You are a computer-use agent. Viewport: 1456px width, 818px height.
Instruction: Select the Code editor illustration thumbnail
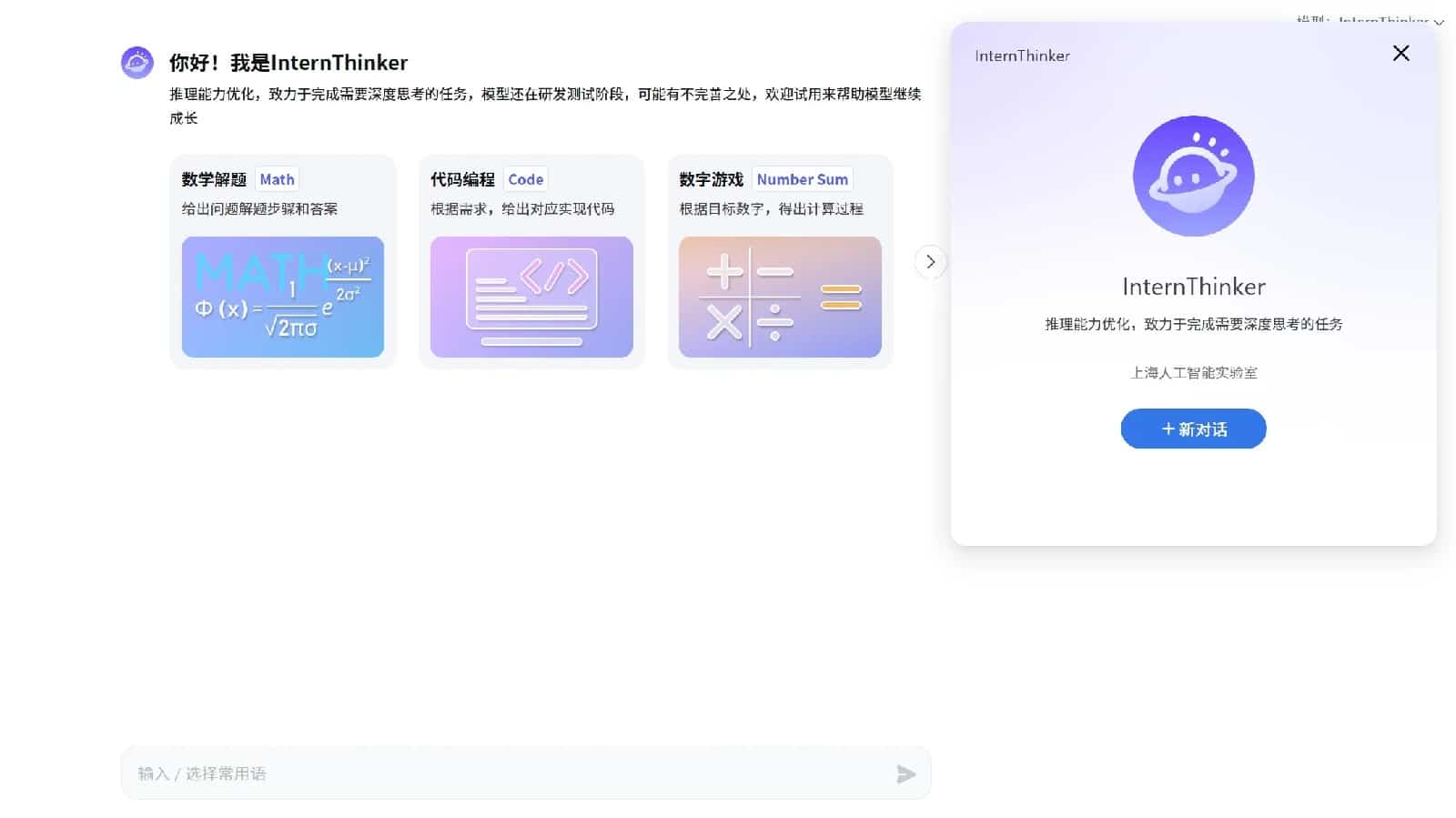pos(531,297)
